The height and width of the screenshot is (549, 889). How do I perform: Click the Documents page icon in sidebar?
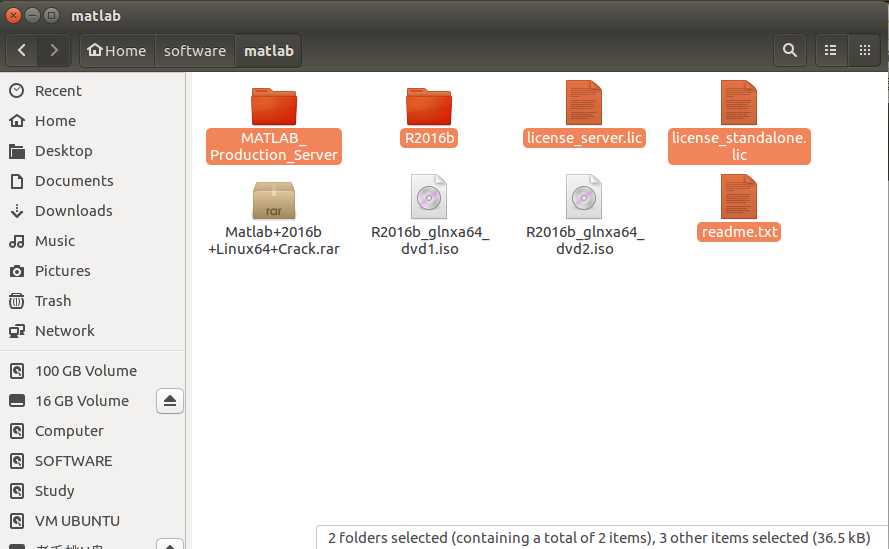(x=17, y=181)
